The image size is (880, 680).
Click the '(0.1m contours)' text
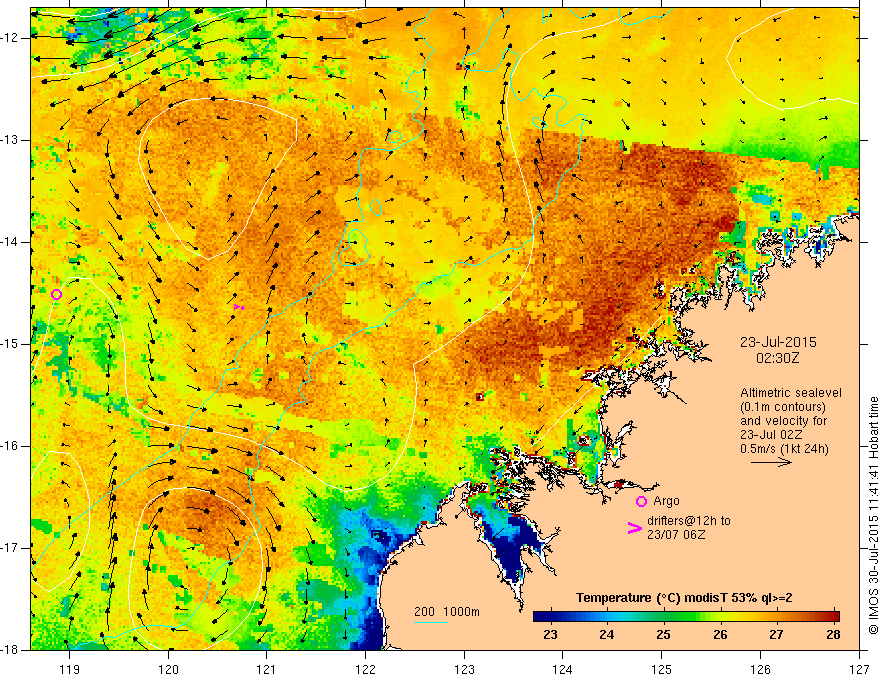(783, 407)
